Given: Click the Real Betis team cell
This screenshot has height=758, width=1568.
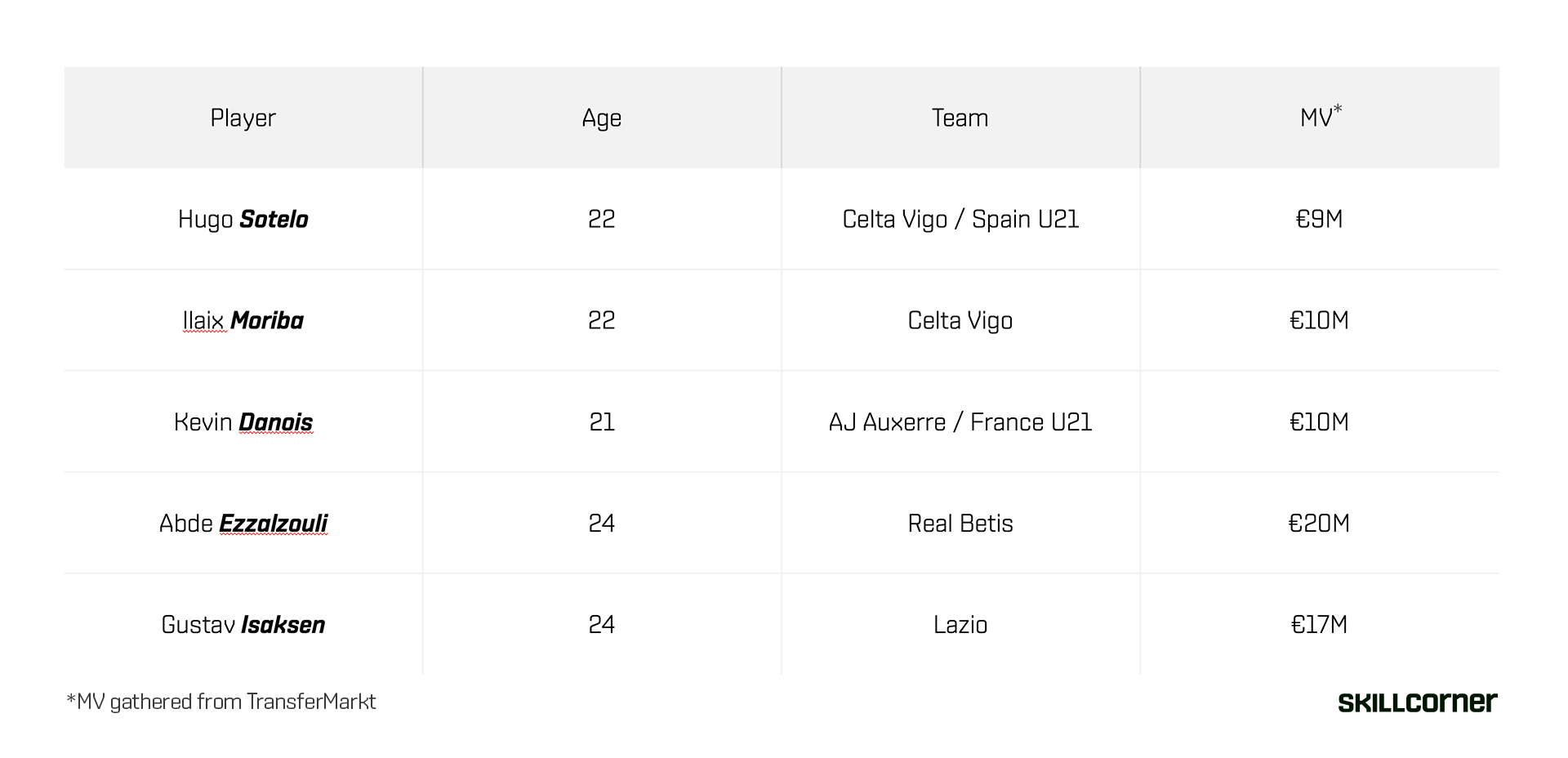Looking at the screenshot, I should [x=960, y=523].
